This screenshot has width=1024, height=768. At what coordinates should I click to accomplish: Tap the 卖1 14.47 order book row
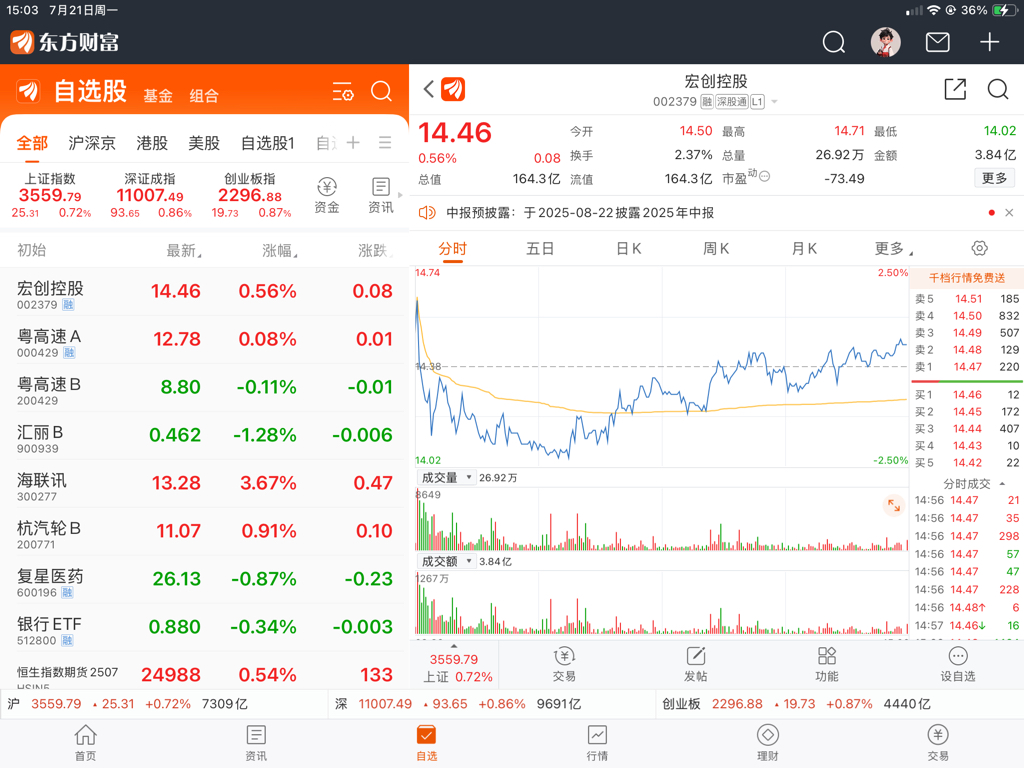point(967,367)
